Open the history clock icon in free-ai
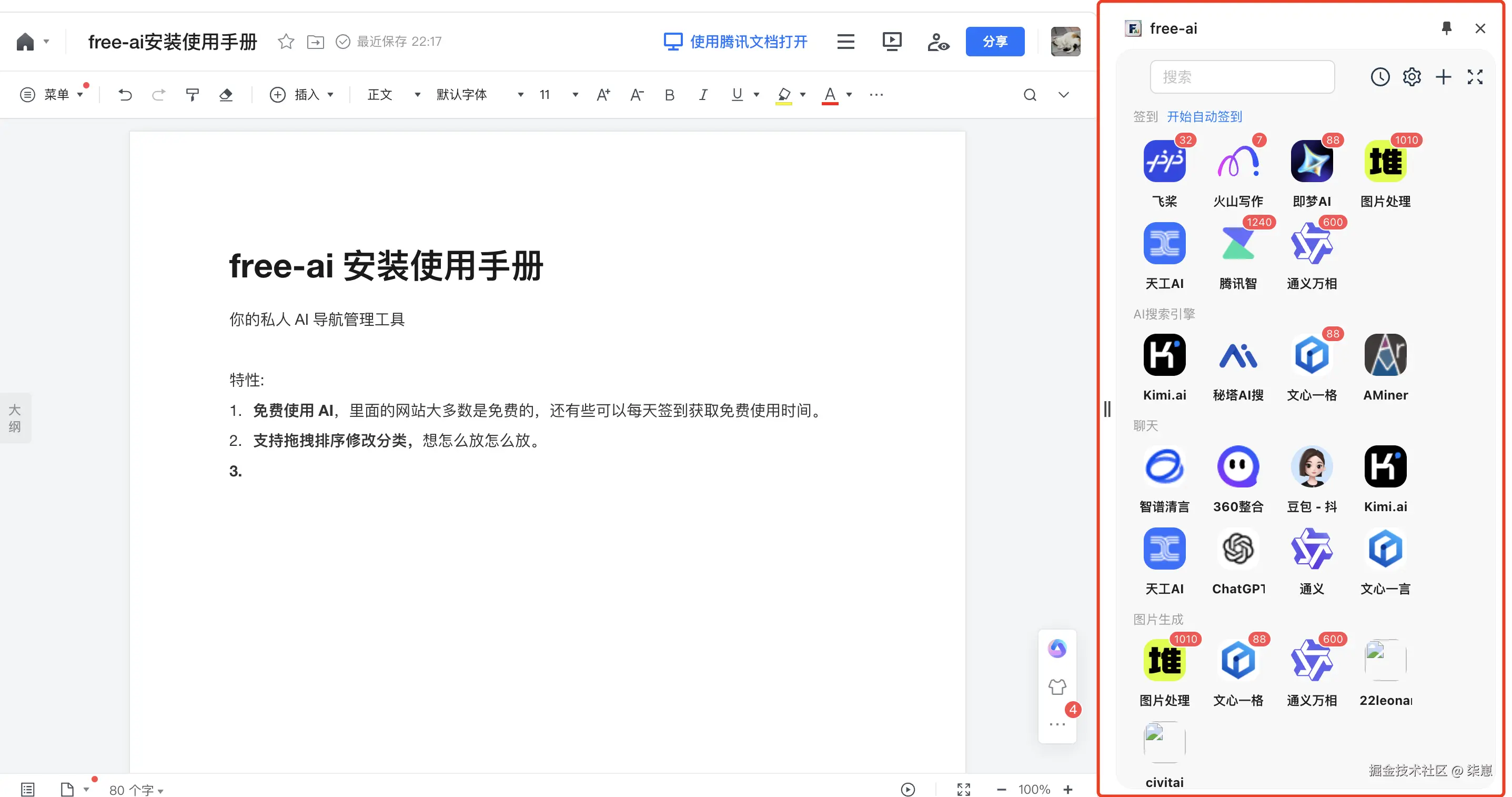The image size is (1512, 797). [x=1380, y=77]
